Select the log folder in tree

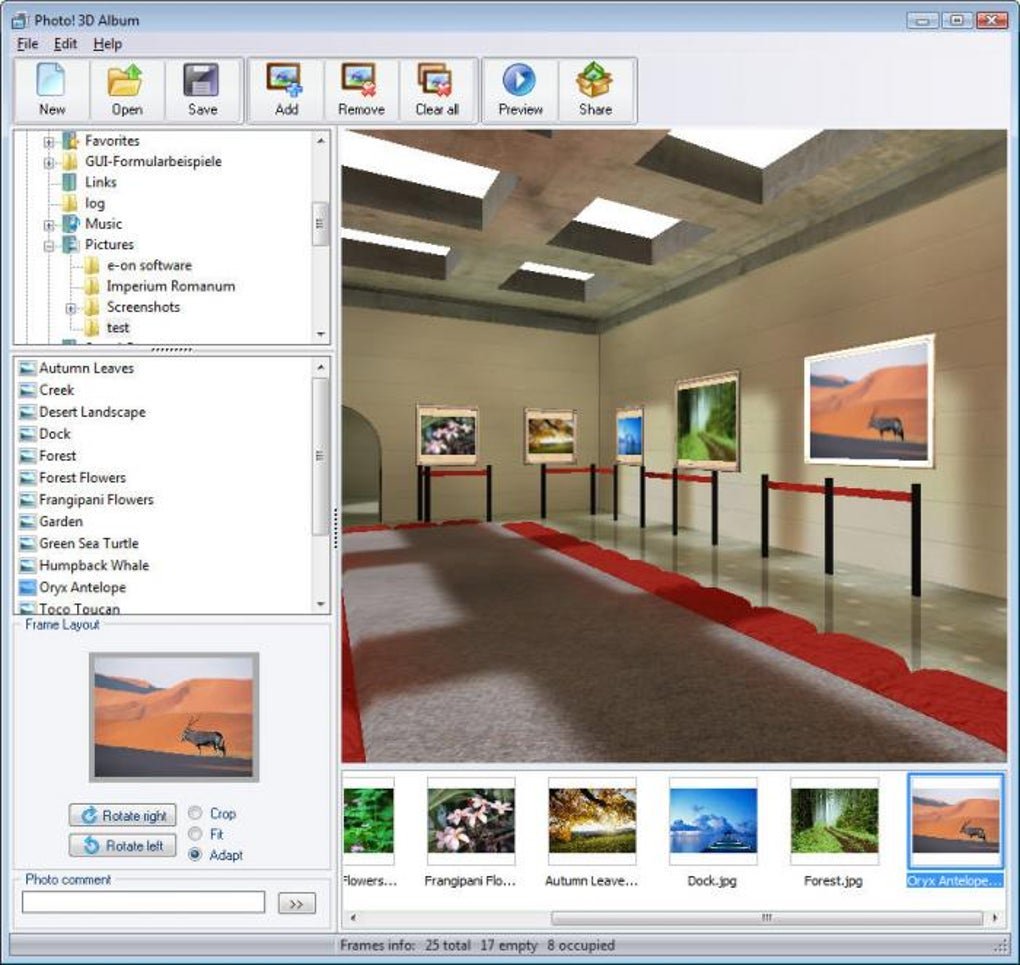[x=94, y=203]
